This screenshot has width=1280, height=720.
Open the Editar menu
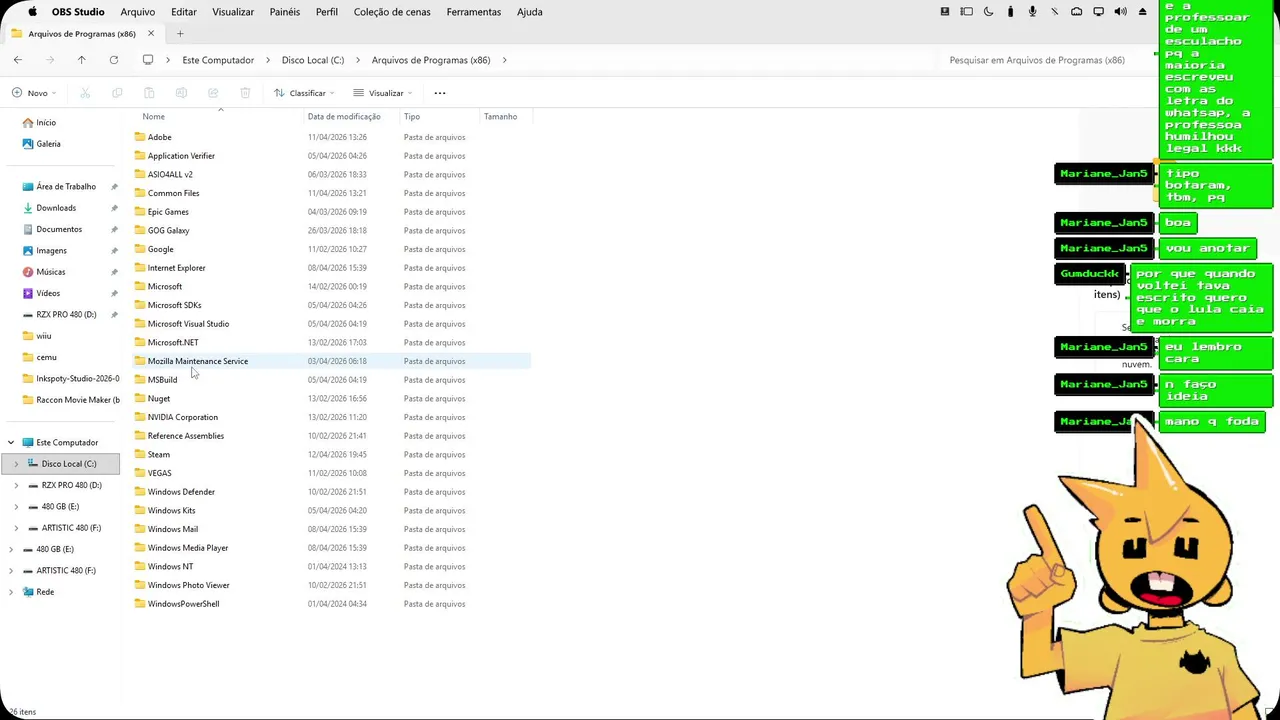(x=184, y=12)
